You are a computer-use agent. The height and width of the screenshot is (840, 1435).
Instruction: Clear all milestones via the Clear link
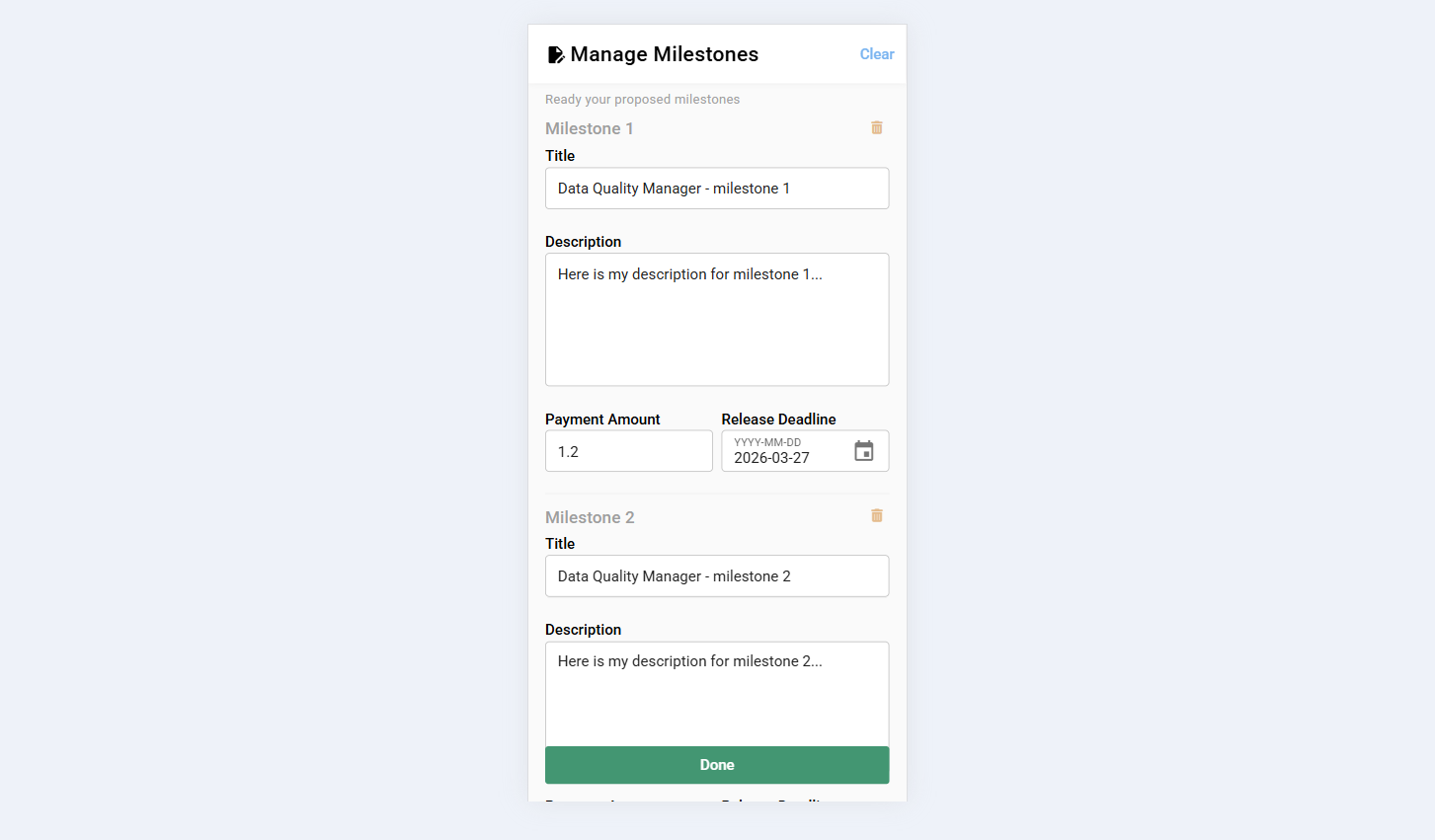coord(876,54)
